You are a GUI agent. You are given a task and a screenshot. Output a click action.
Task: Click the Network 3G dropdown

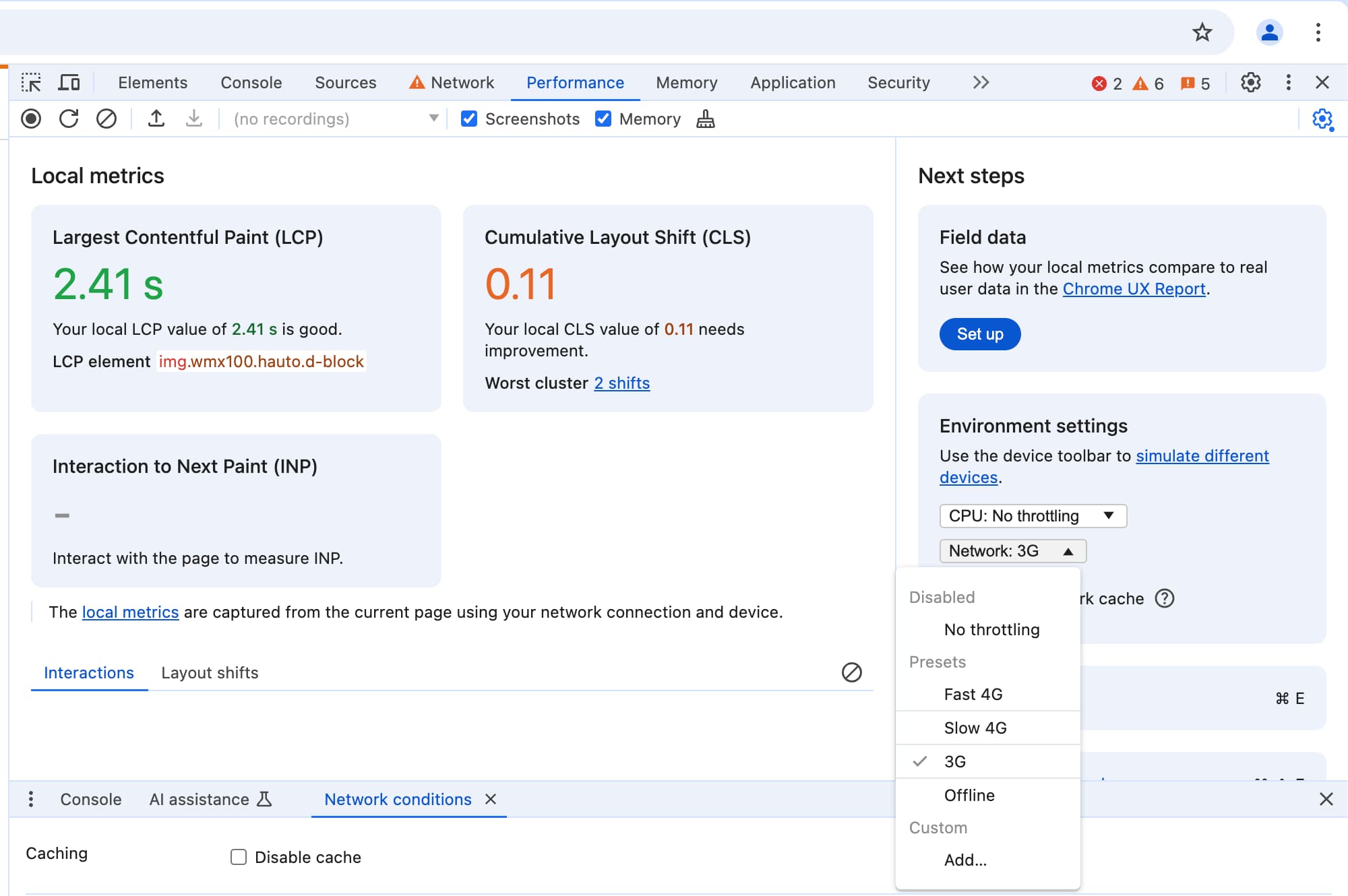[1012, 550]
